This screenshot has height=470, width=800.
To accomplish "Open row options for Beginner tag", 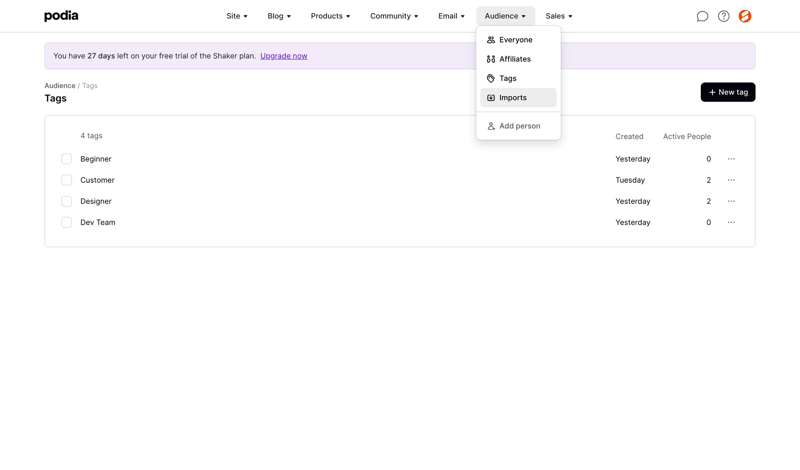I will 731,159.
